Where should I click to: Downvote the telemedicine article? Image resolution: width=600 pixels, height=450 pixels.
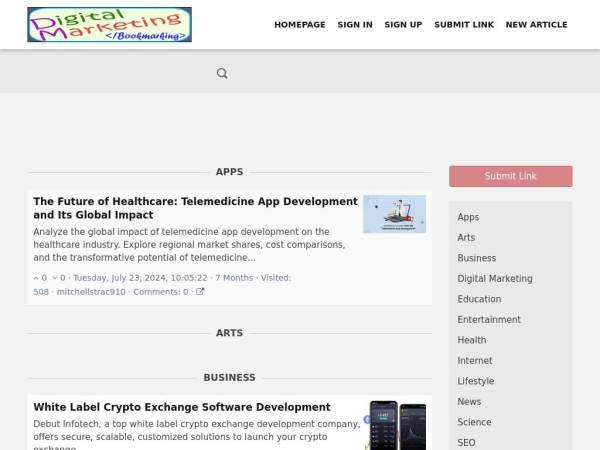pos(56,278)
